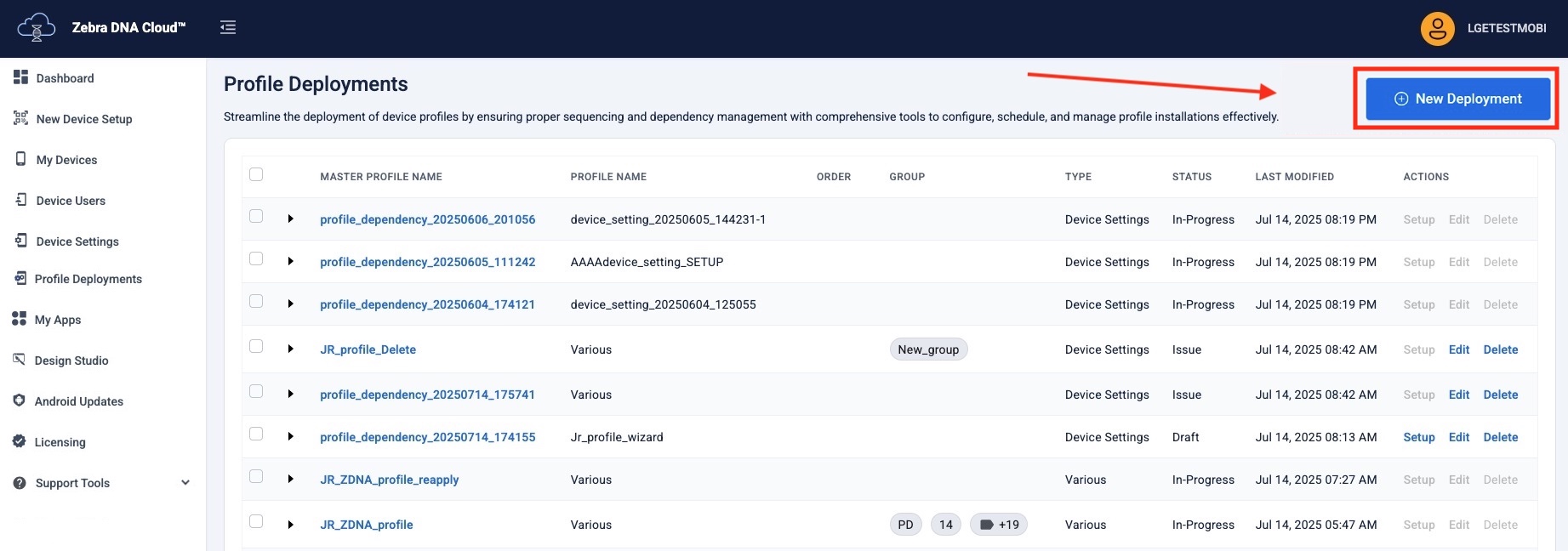1568x551 pixels.
Task: Expand the JR_ZDNA_profile row details arrow
Action: pos(291,525)
